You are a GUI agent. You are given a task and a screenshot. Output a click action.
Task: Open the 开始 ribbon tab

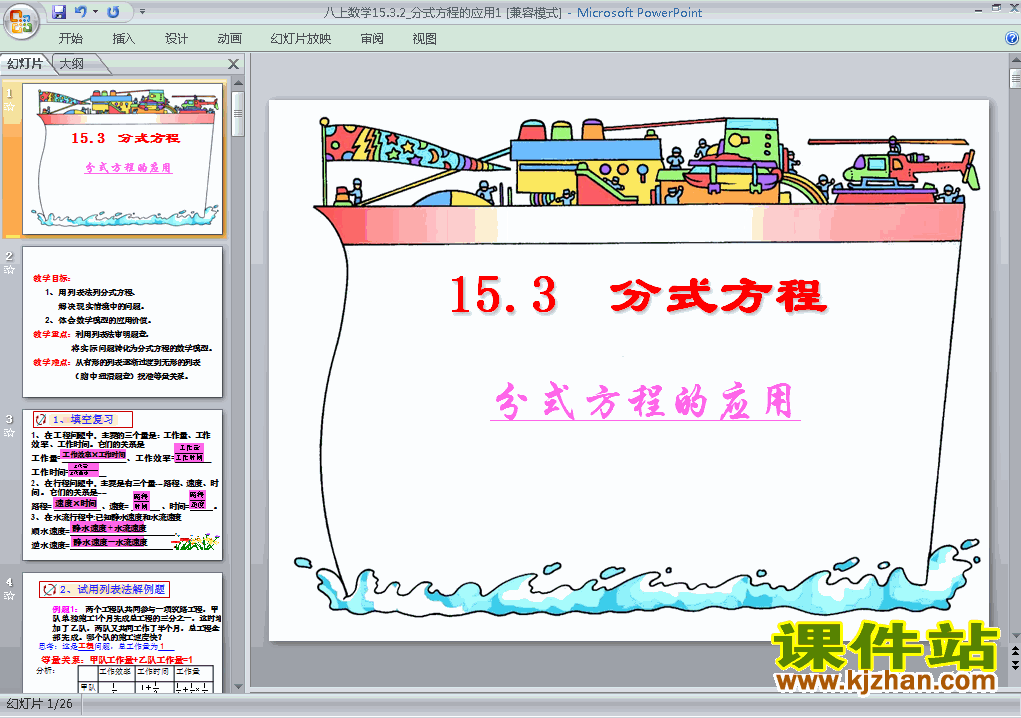pos(71,38)
